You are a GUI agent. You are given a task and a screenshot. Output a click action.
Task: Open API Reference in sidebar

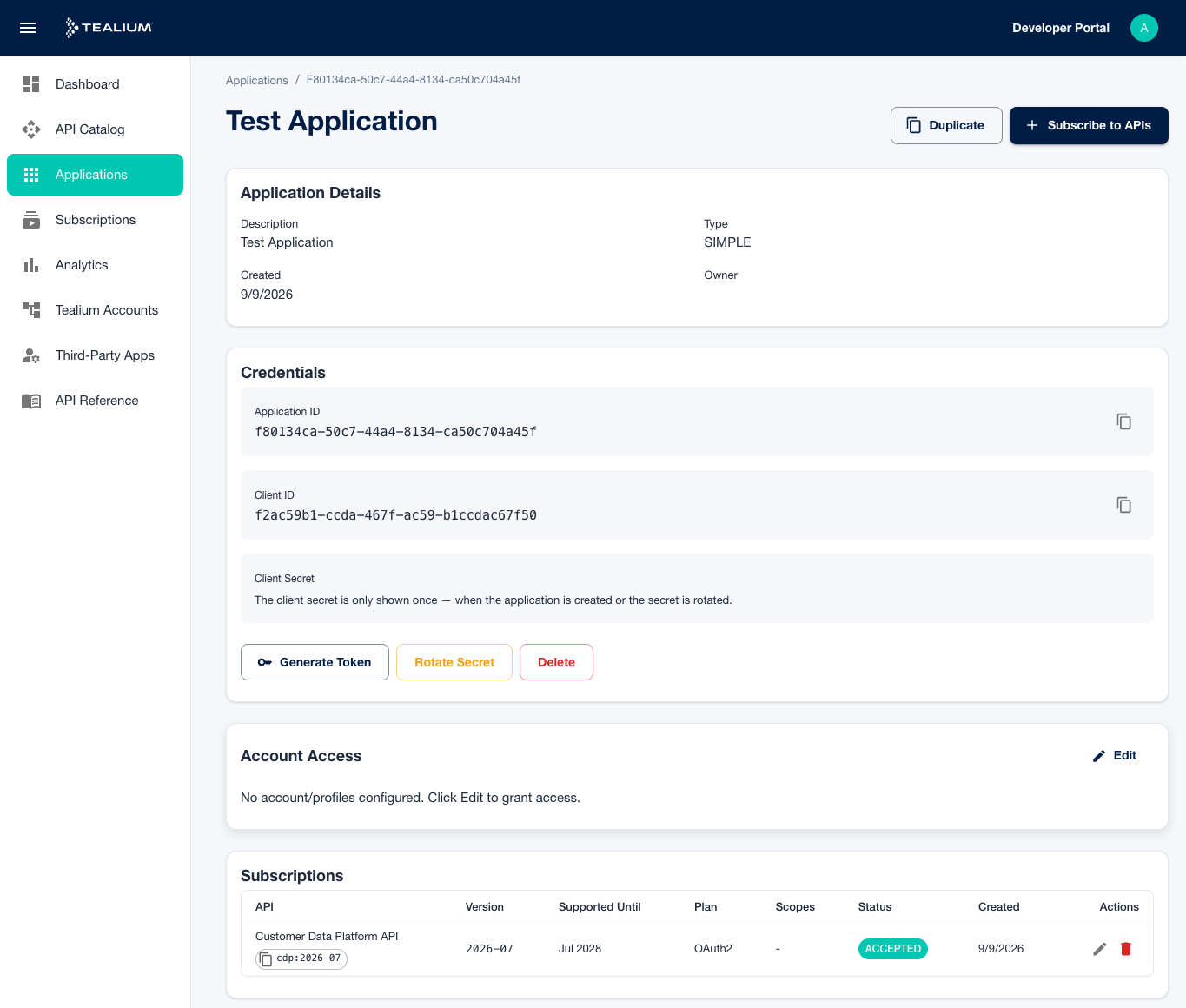pyautogui.click(x=96, y=401)
